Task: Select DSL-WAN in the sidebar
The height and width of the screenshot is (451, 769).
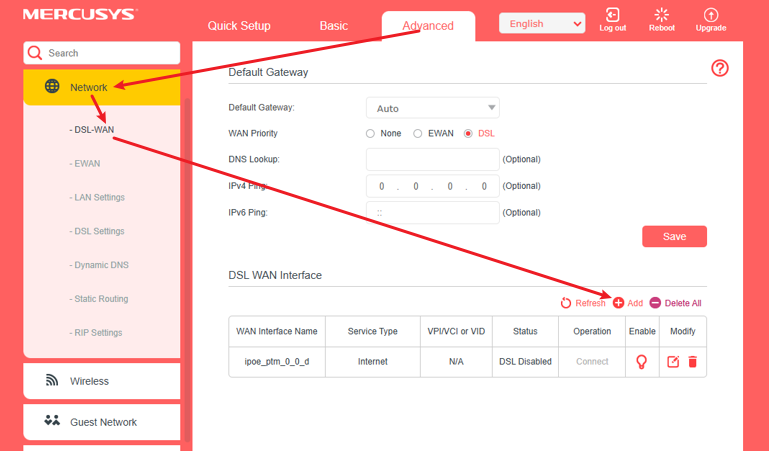Action: [x=92, y=130]
